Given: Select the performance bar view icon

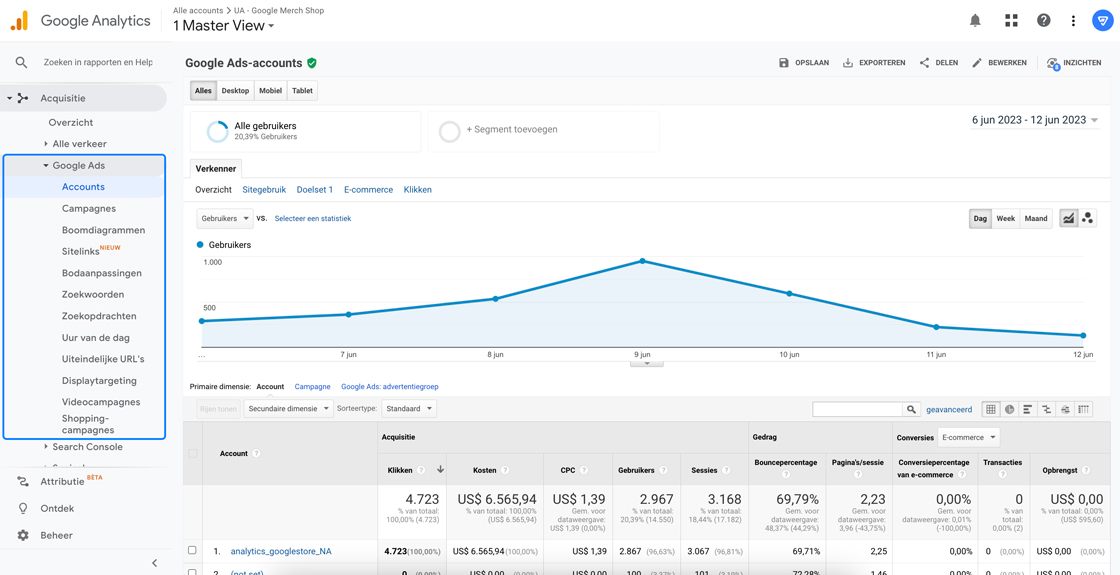Looking at the screenshot, I should pyautogui.click(x=1028, y=409).
